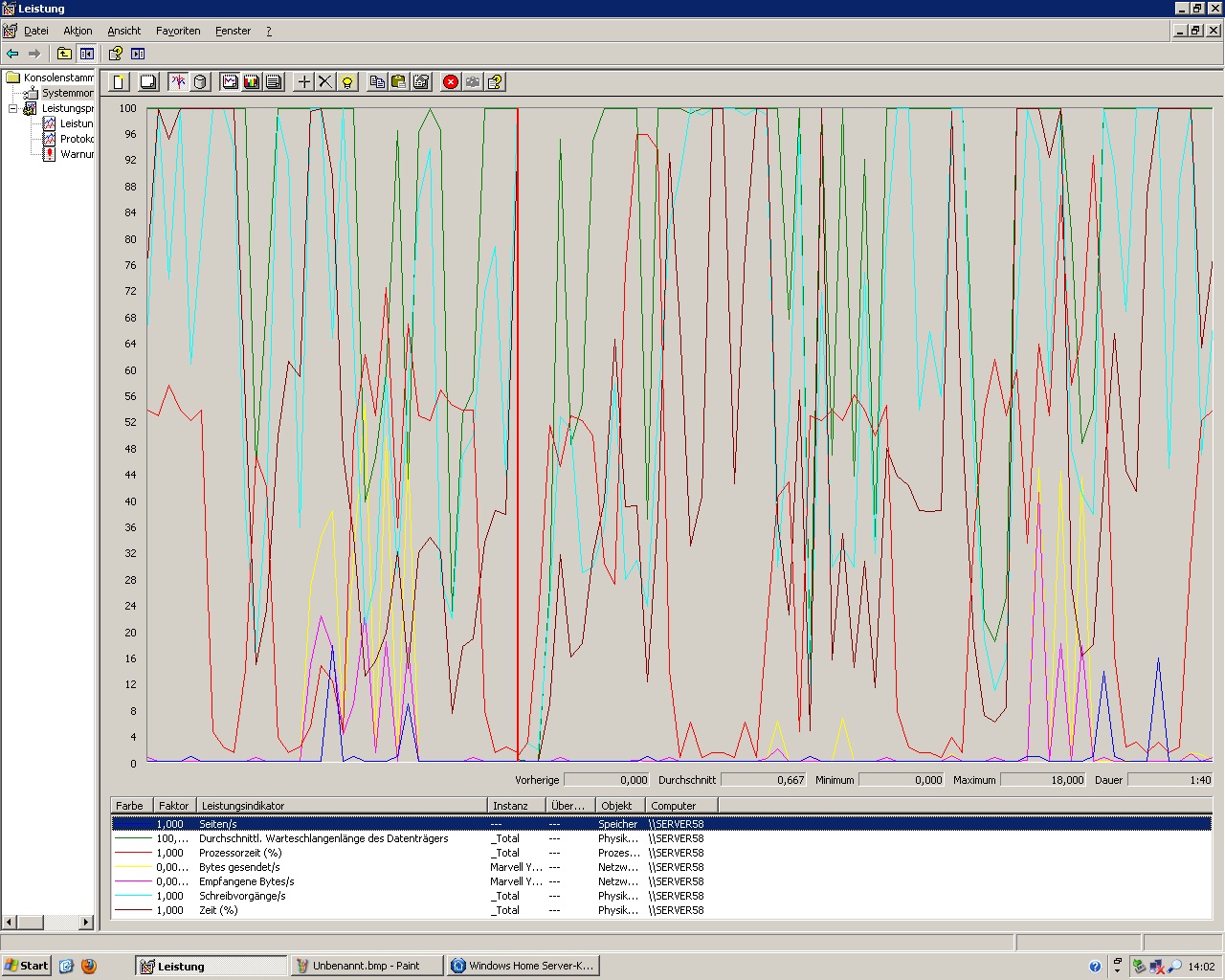This screenshot has height=980, width=1225.
Task: Open console Help icon in the top toolbar
Action: pos(115,54)
